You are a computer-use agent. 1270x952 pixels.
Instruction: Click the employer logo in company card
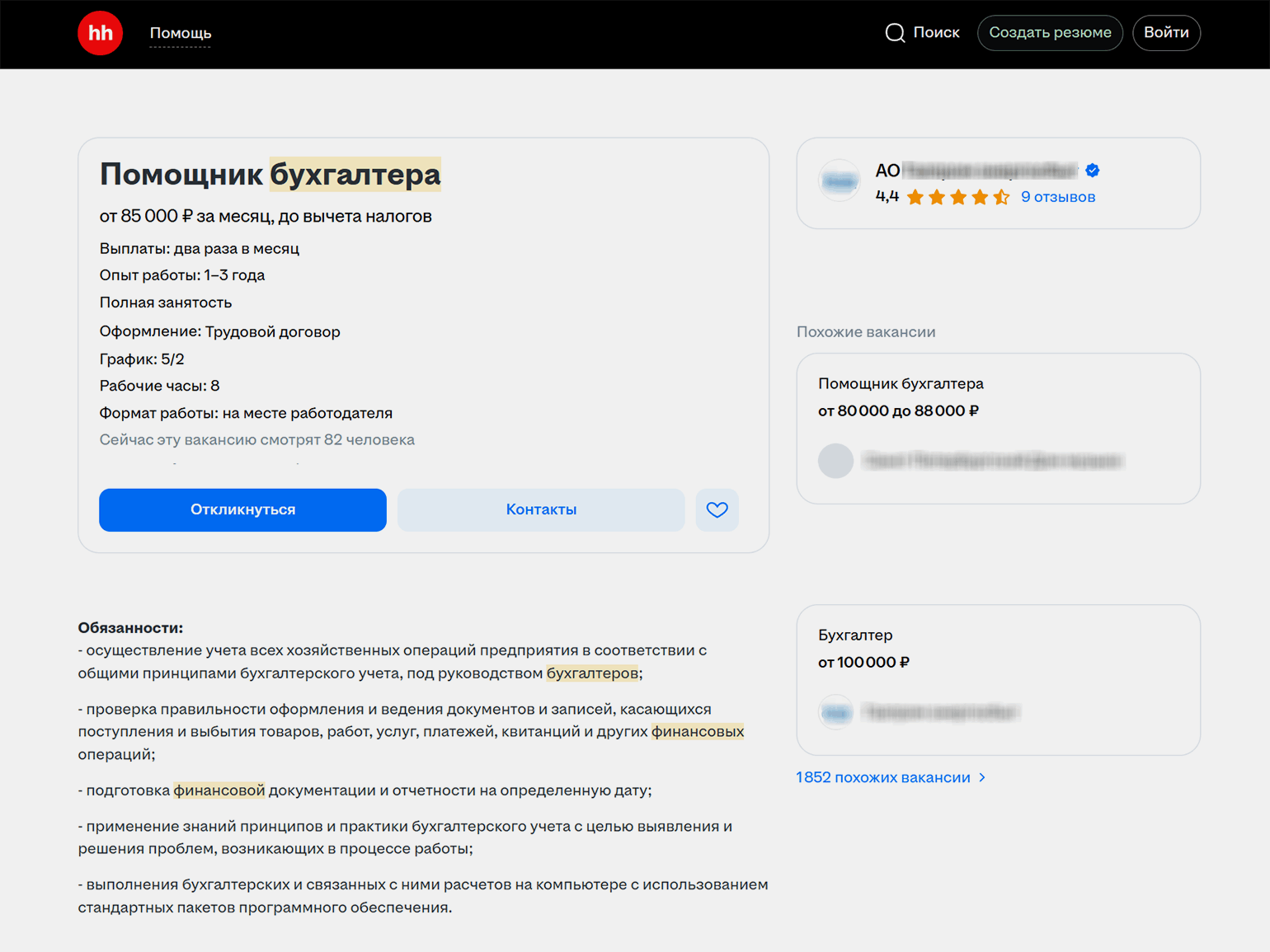[x=839, y=181]
